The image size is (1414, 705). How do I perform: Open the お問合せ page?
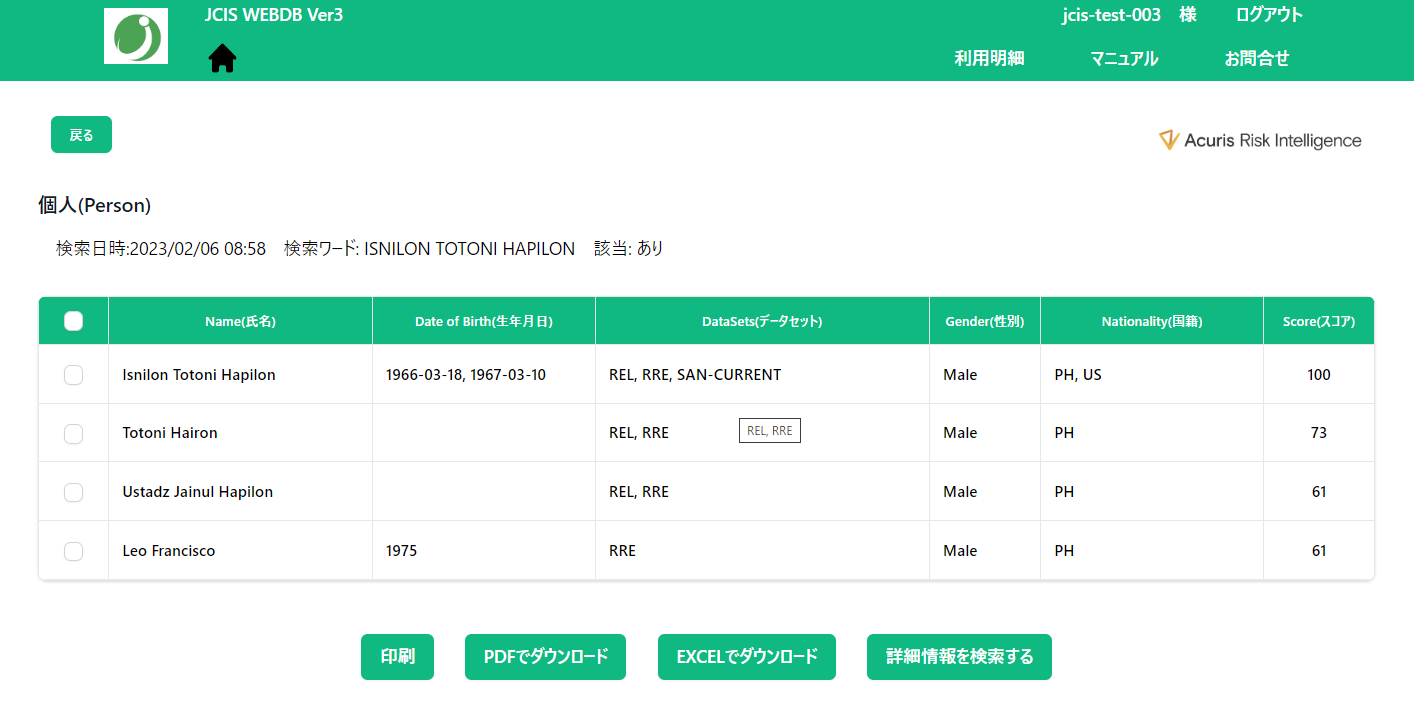pyautogui.click(x=1257, y=59)
